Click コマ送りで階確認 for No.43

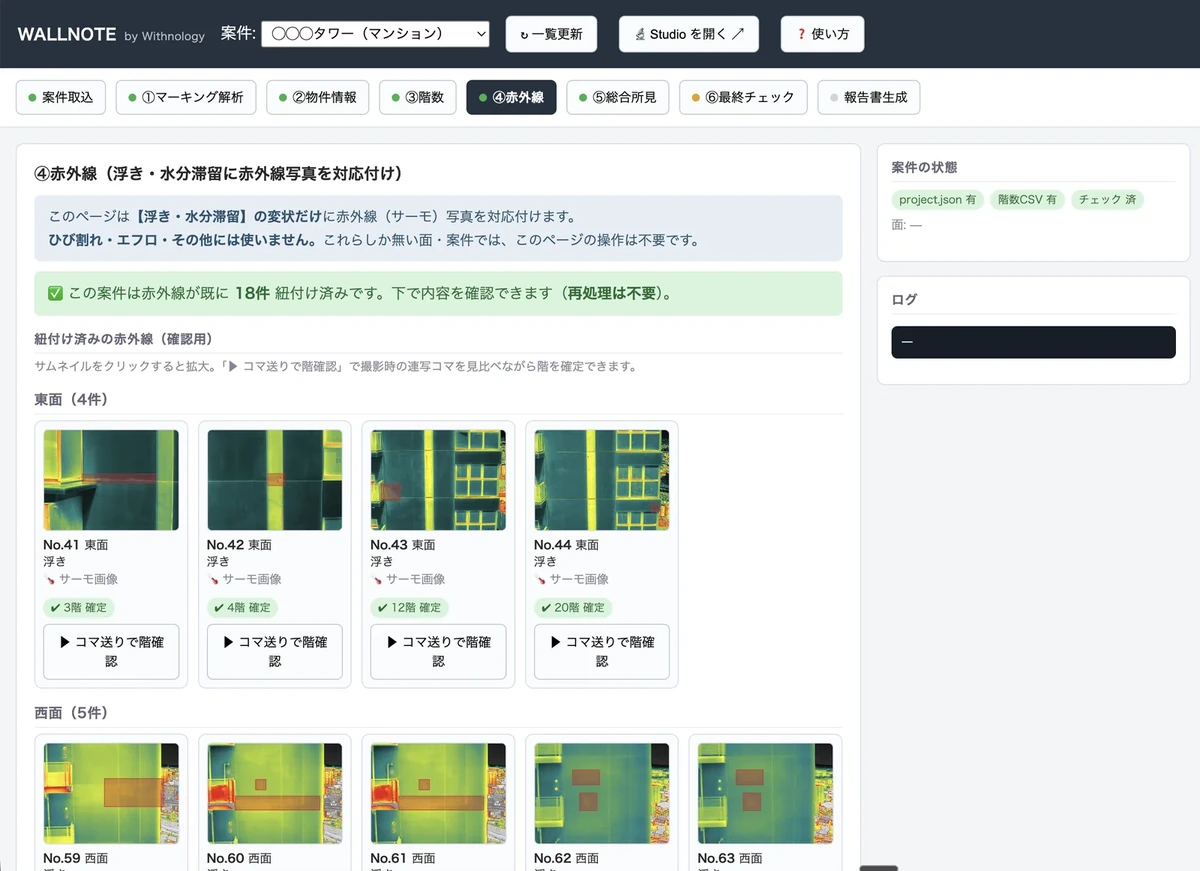[x=438, y=652]
